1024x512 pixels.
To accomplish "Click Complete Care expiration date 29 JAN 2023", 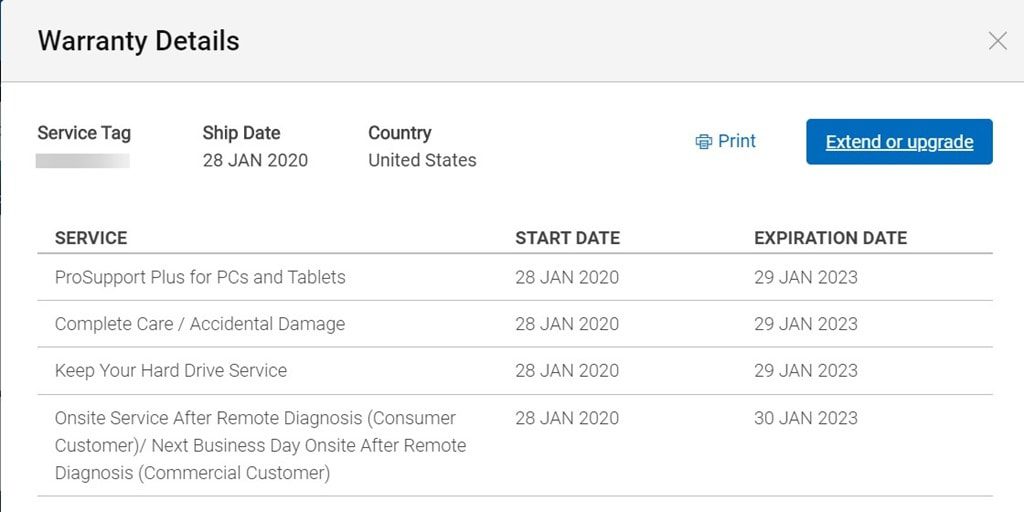I will (x=805, y=324).
